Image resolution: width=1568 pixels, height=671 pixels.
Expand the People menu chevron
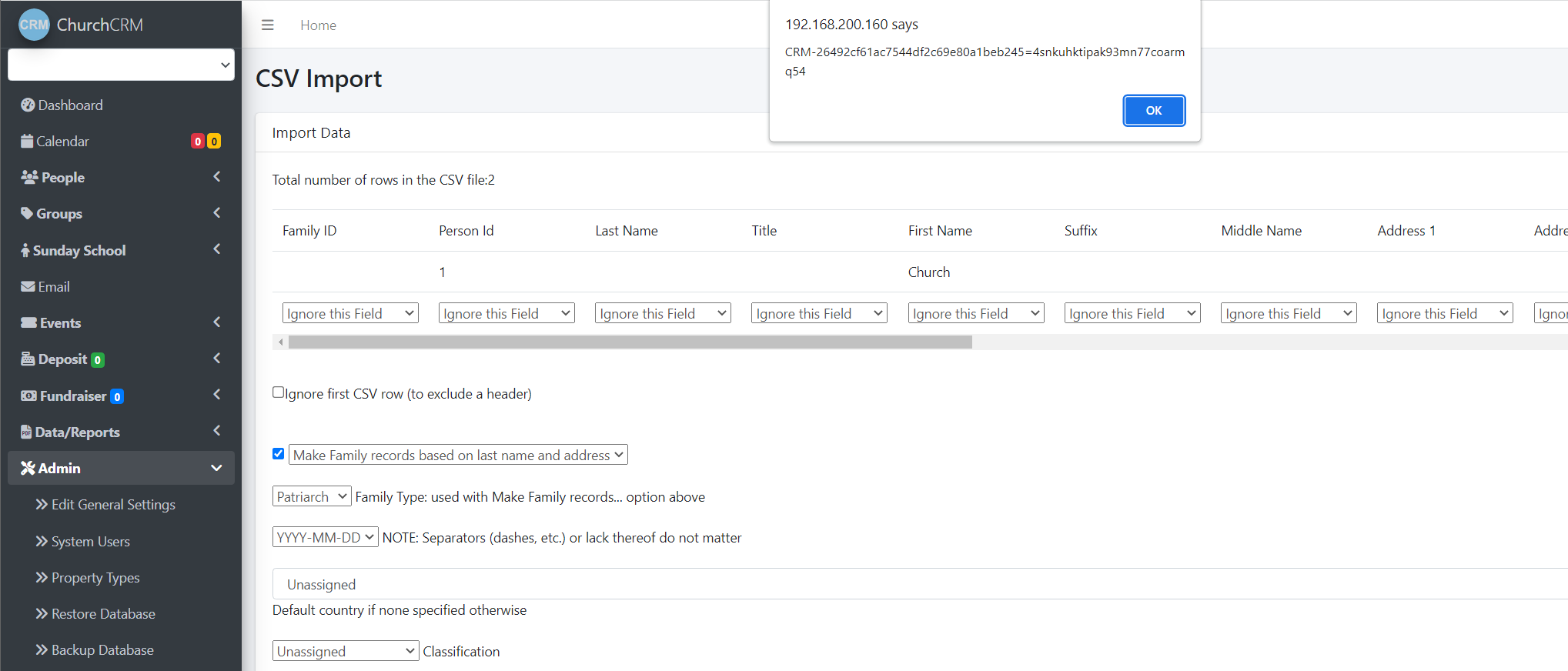pos(217,177)
